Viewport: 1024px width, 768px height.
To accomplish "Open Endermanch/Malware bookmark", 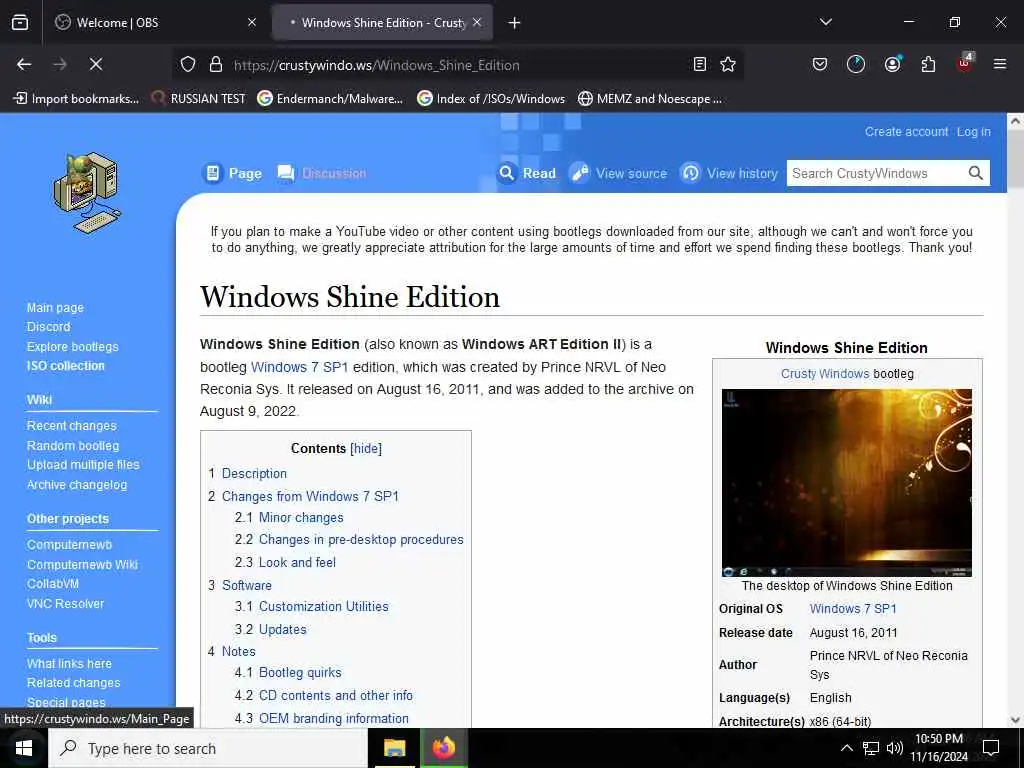I will (x=330, y=99).
